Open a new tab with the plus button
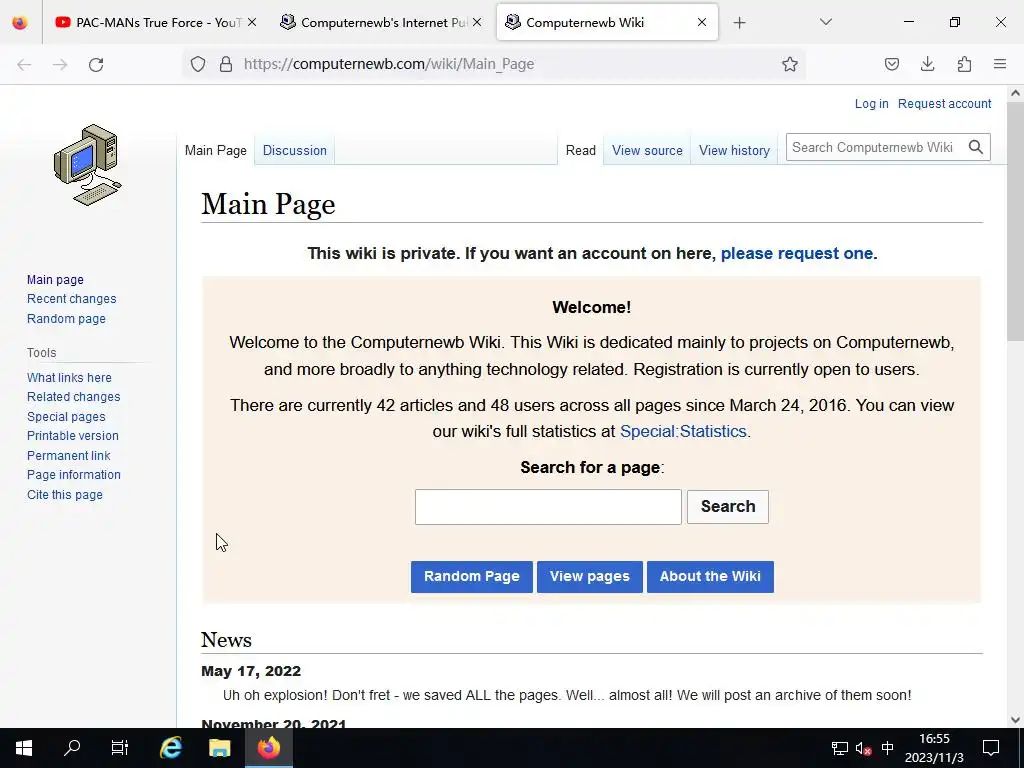This screenshot has height=768, width=1024. [x=739, y=23]
